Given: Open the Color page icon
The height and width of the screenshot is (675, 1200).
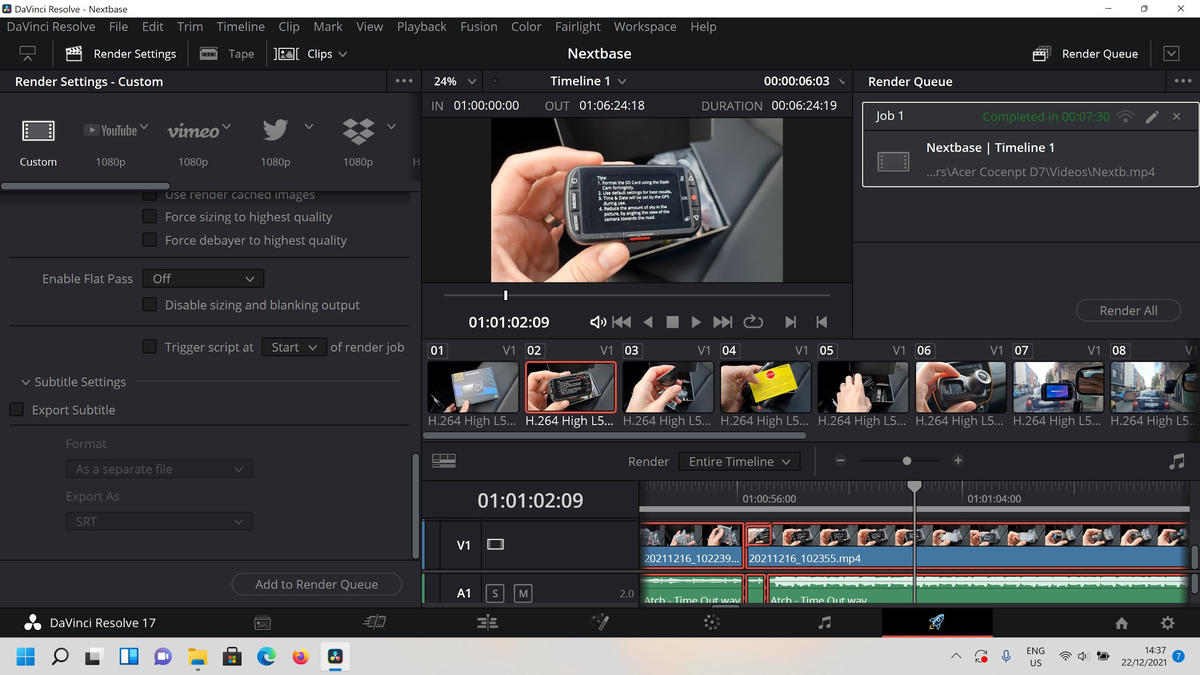Looking at the screenshot, I should click(712, 623).
